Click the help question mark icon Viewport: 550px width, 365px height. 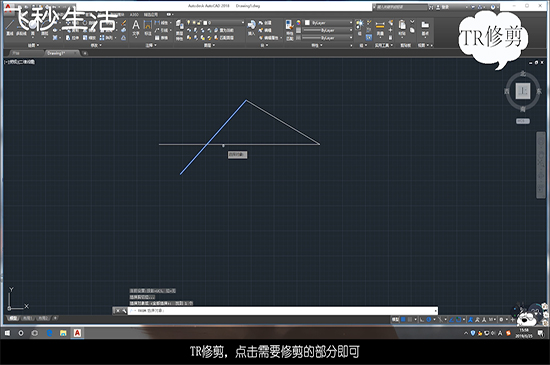coord(493,7)
